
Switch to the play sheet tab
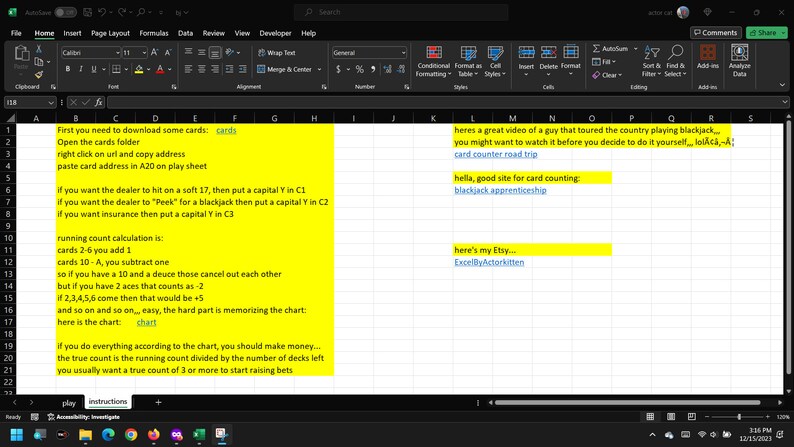(x=69, y=403)
